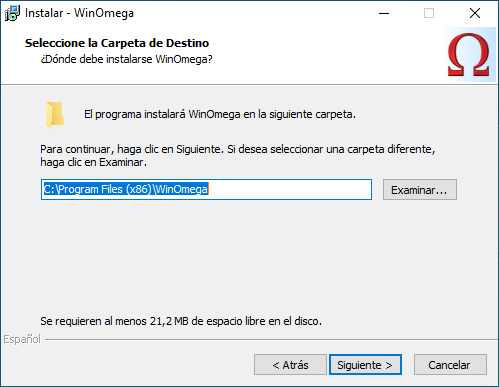Click the destination folder path field
This screenshot has width=499, height=387.
point(206,190)
